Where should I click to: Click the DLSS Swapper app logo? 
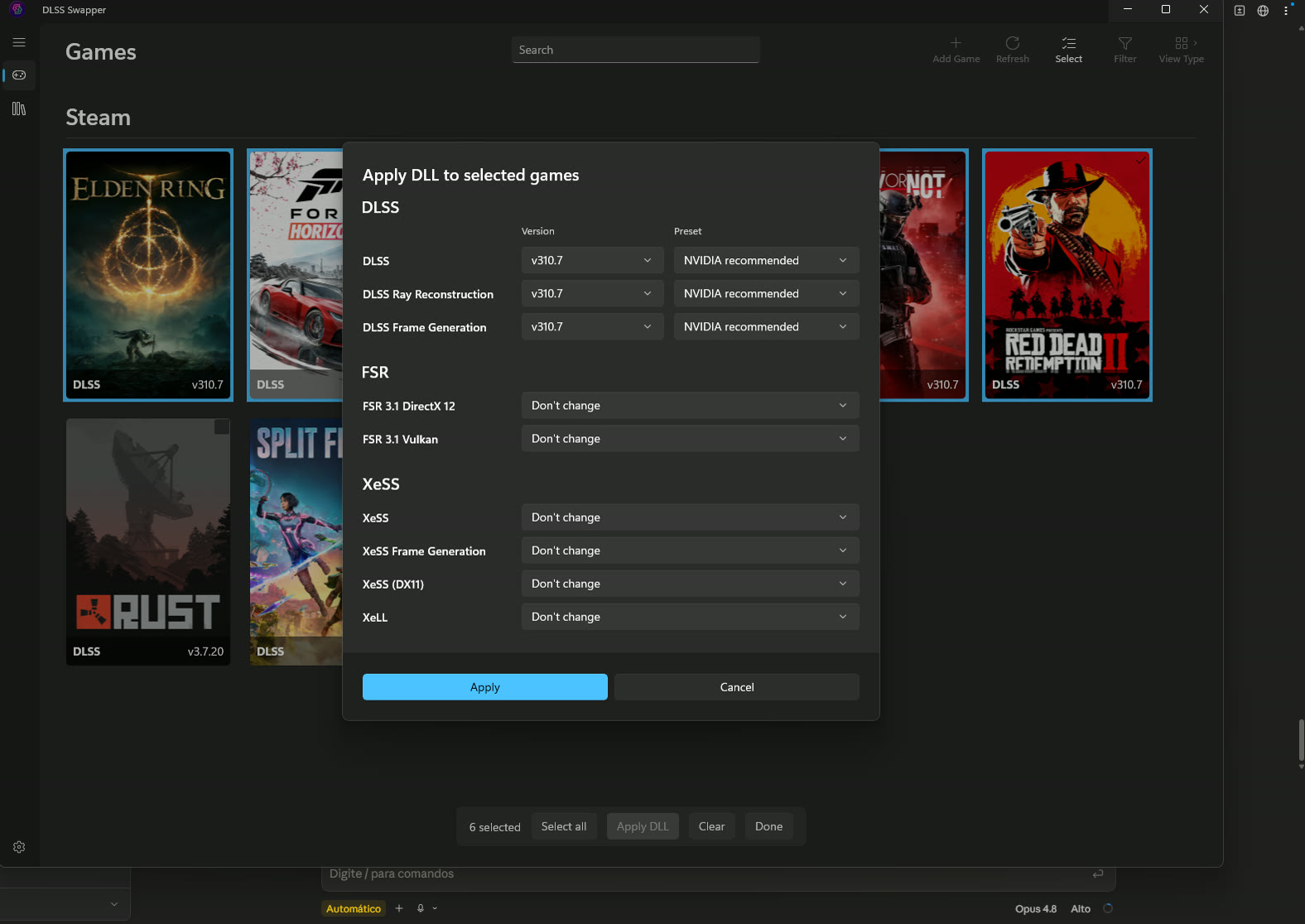(x=17, y=10)
